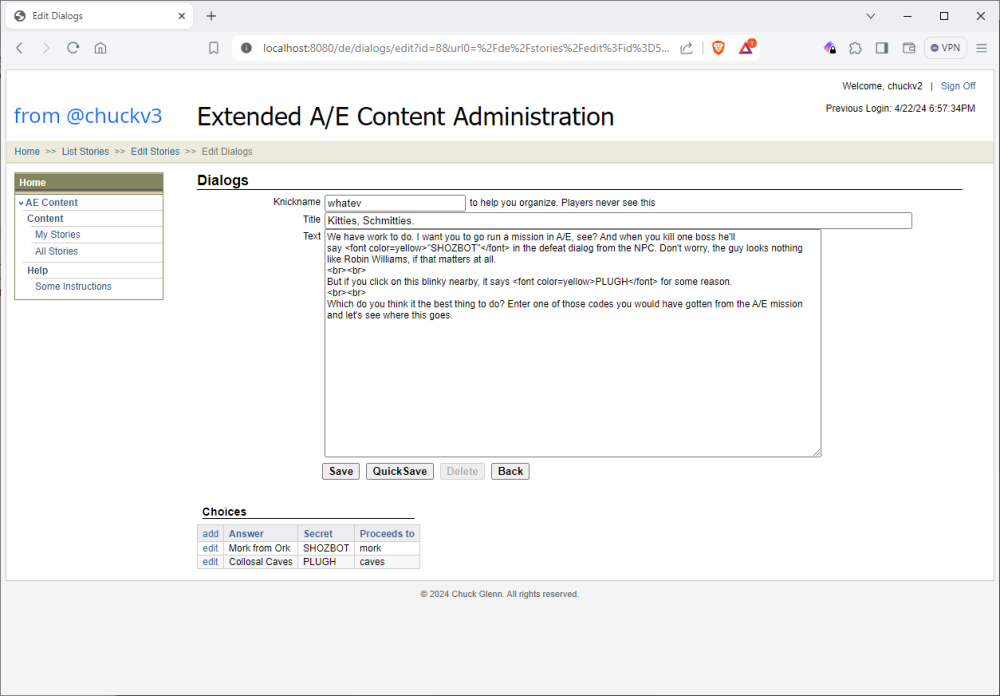The image size is (1000, 696).
Task: Open the browser hamburger menu
Action: click(982, 48)
